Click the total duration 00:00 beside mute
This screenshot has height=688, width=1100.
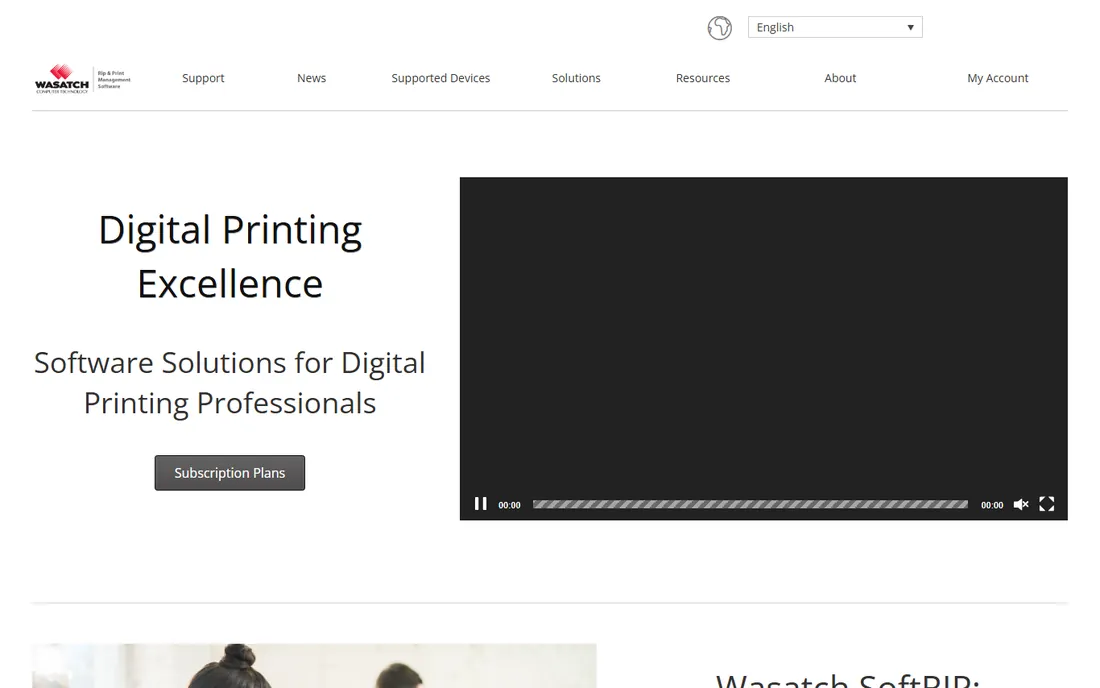point(992,505)
